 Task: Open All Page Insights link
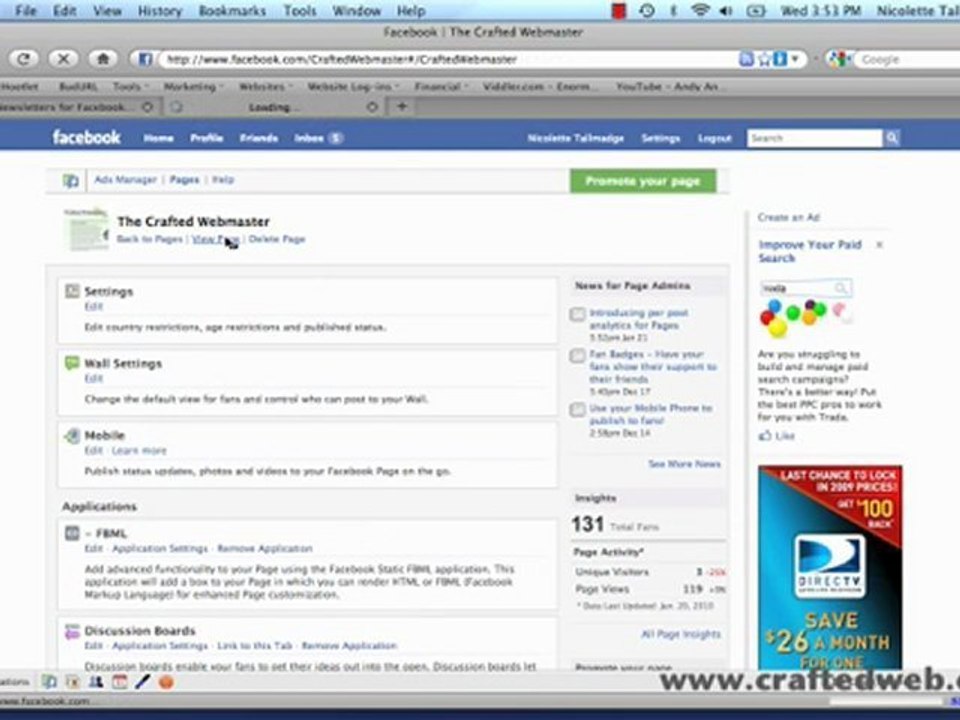coord(681,634)
